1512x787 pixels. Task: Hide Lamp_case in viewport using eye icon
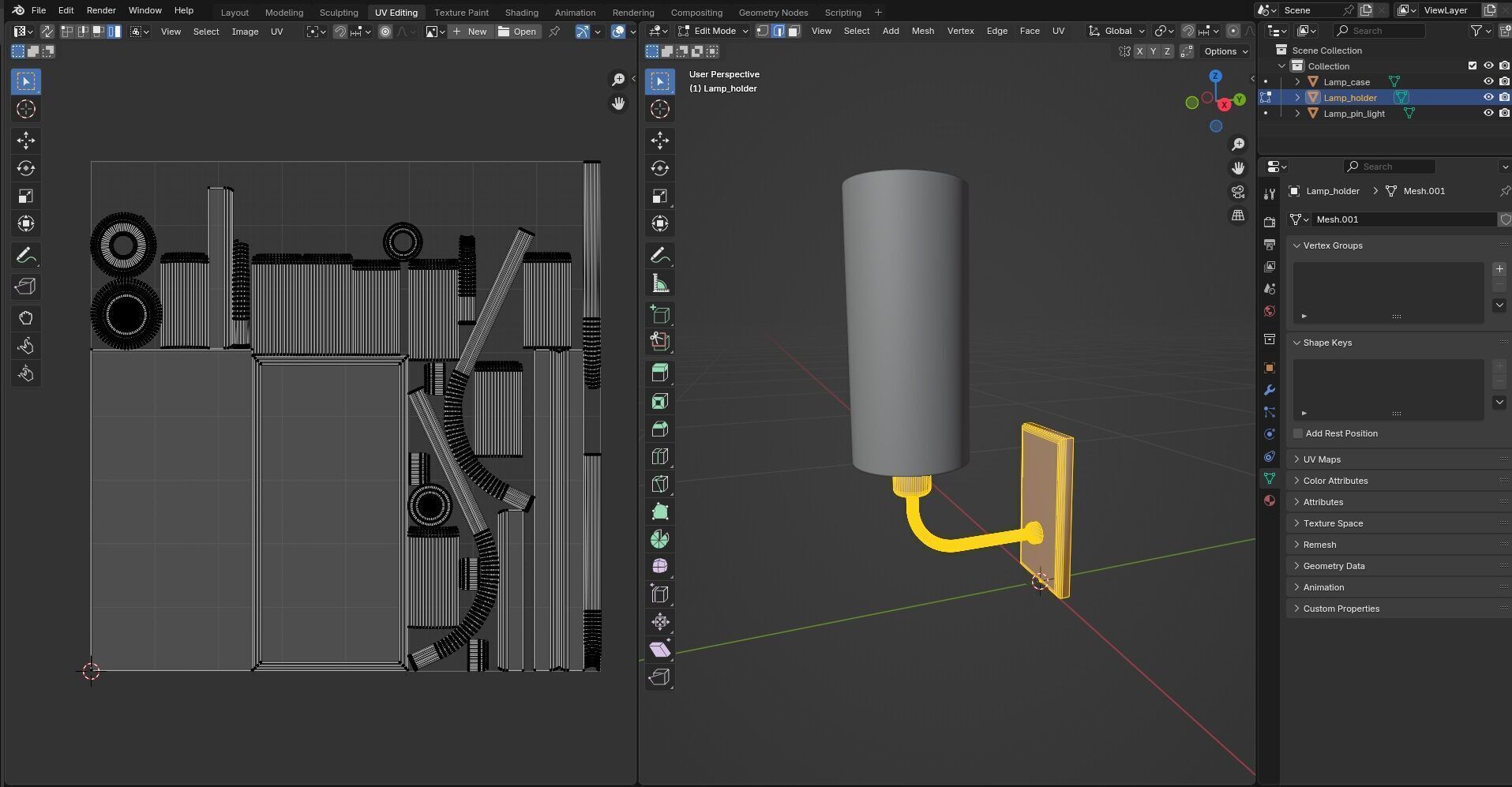point(1488,82)
